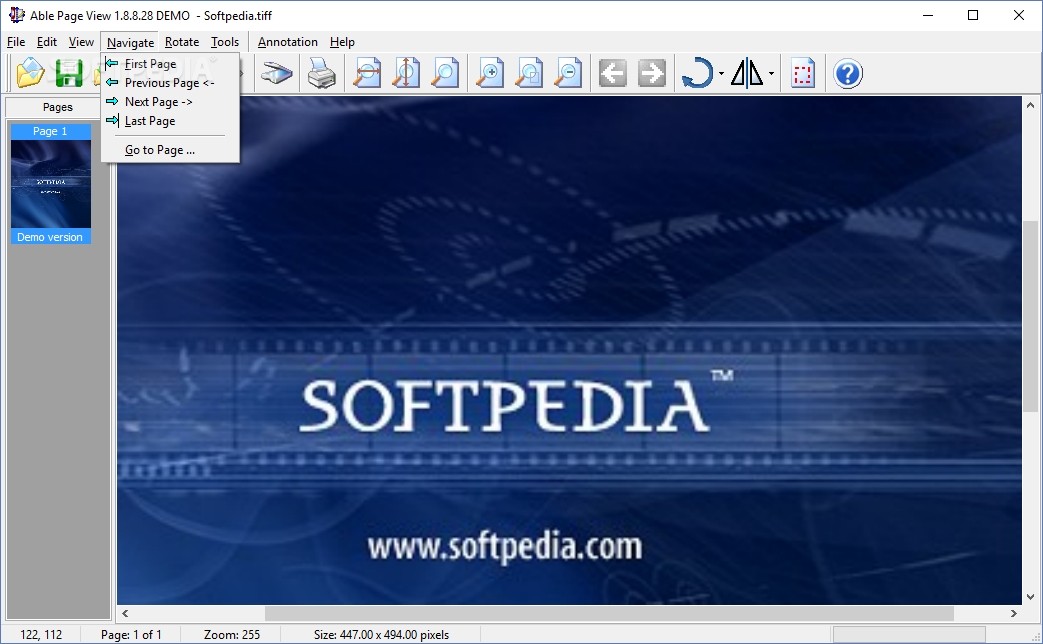Viewport: 1043px width, 644px height.
Task: Click vertical scrollbar up arrow
Action: [1030, 104]
